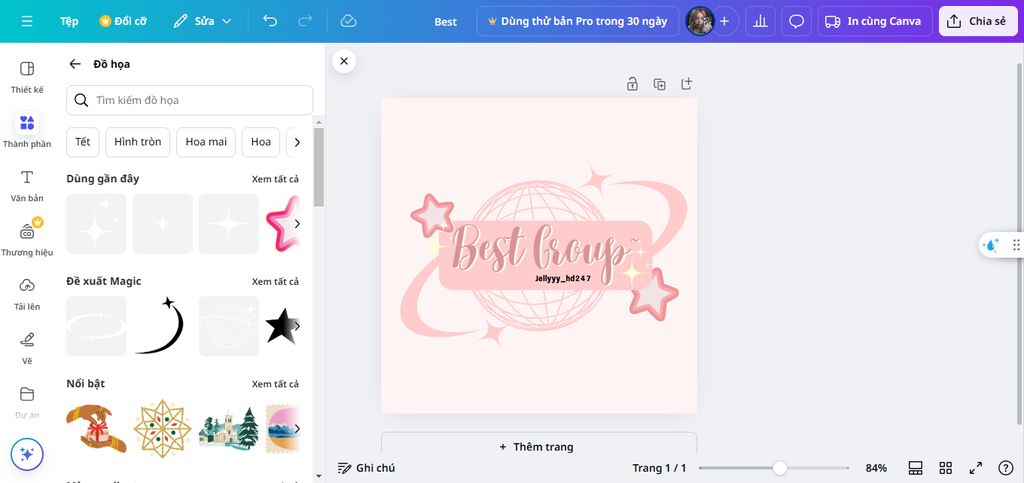Viewport: 1024px width, 483px height.
Task: Open the Dự án projects tab
Action: (x=27, y=402)
